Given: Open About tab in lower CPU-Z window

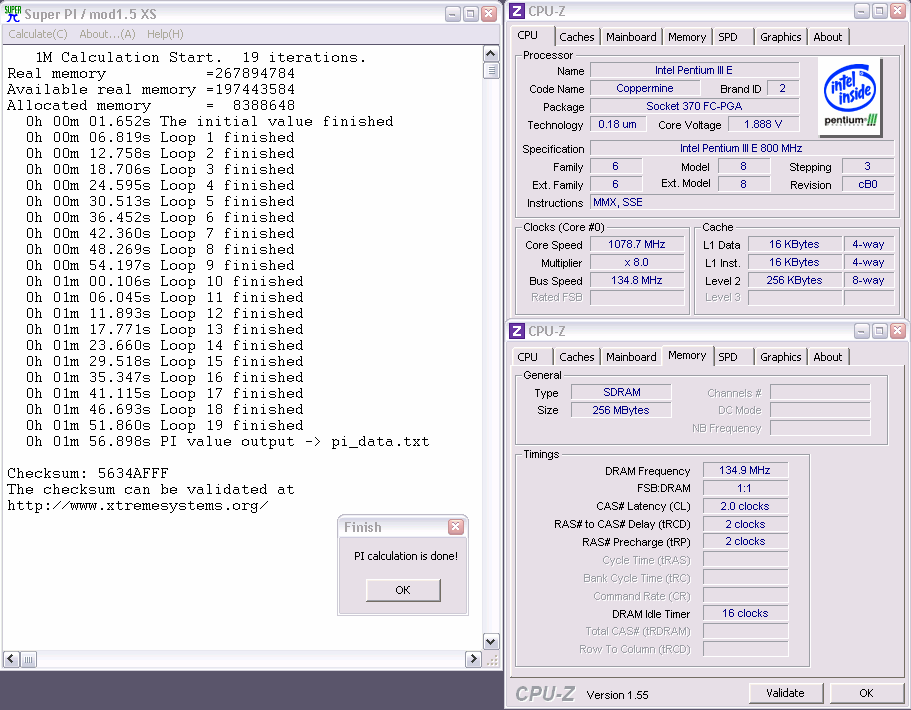Looking at the screenshot, I should 827,357.
